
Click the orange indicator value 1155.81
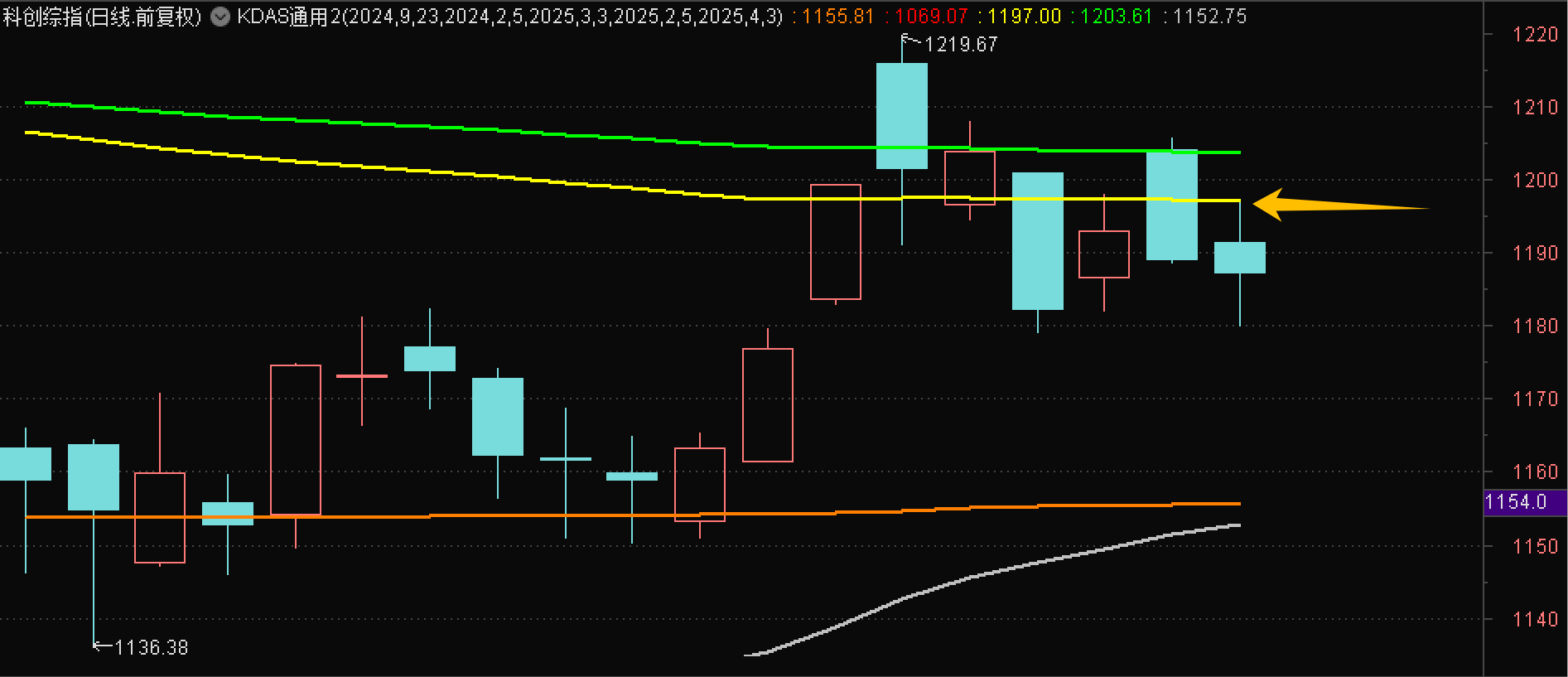tap(838, 17)
